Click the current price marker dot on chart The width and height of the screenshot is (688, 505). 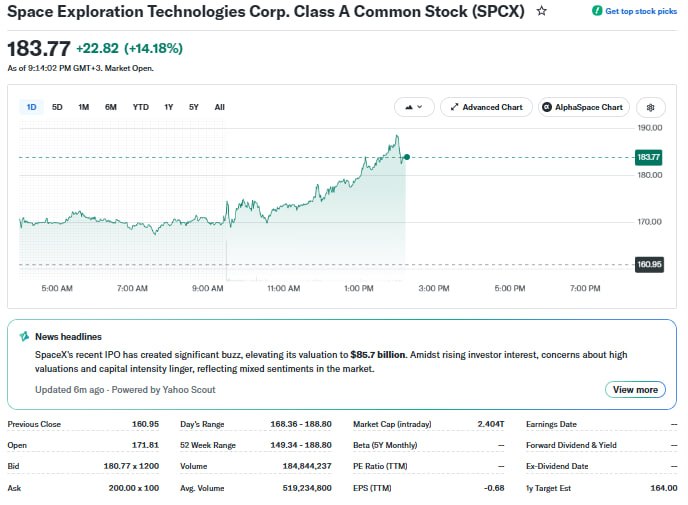tap(407, 157)
